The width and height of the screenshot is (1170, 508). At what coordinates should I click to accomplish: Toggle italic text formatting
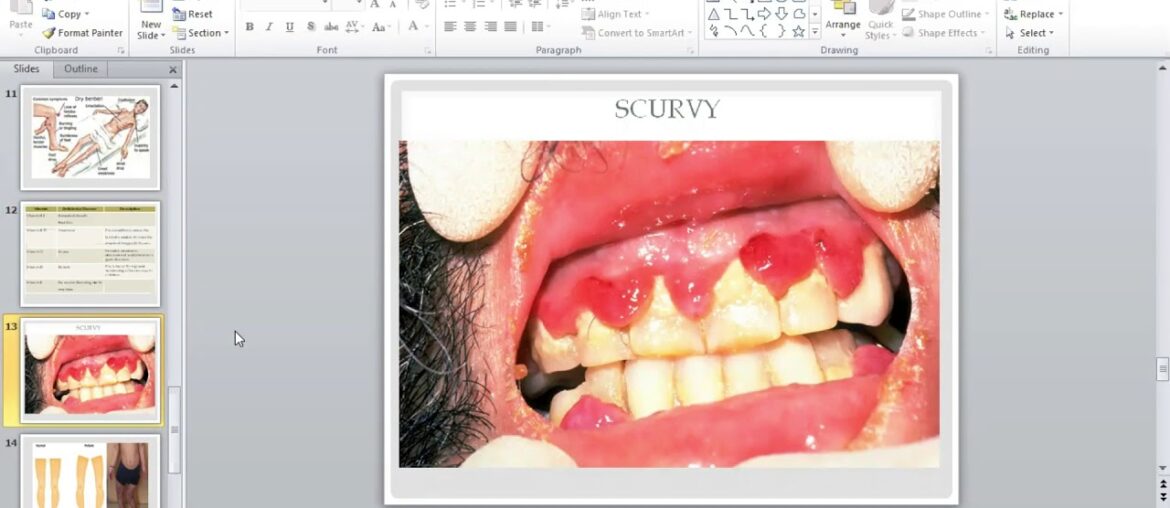click(269, 27)
